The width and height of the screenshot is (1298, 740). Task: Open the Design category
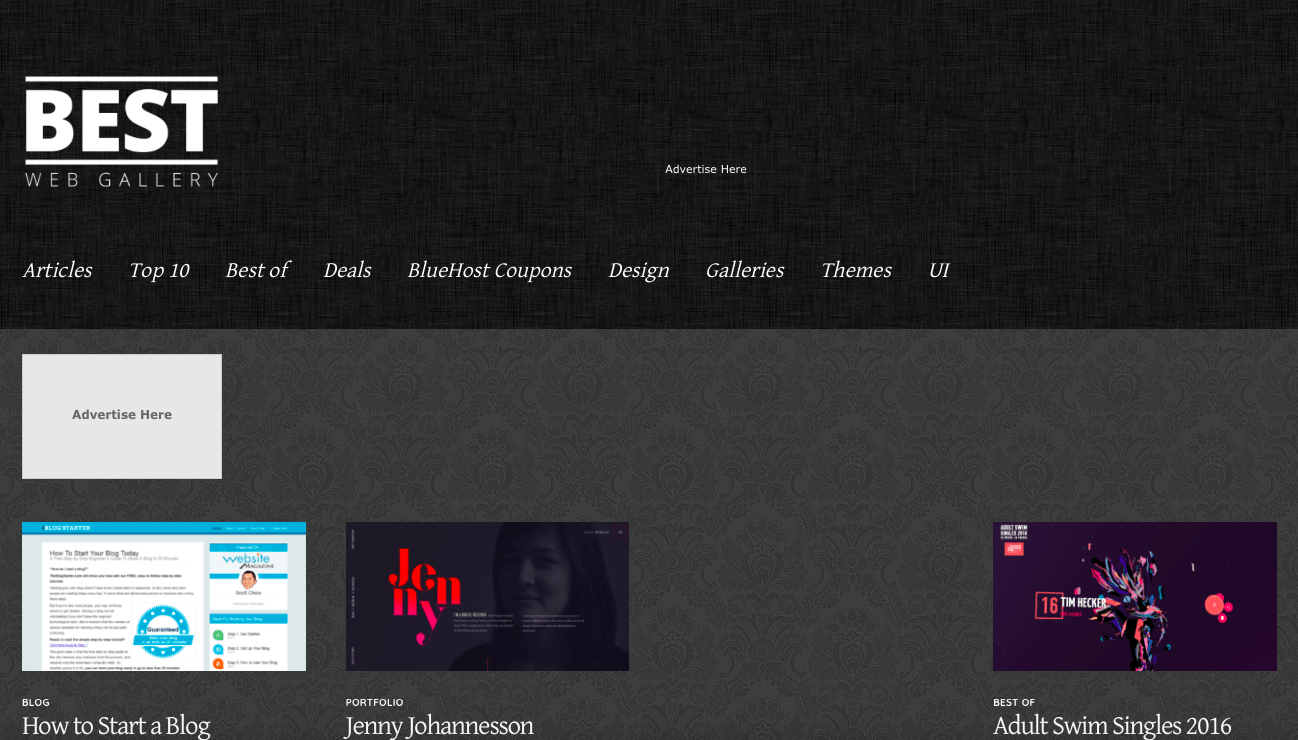[x=638, y=270]
